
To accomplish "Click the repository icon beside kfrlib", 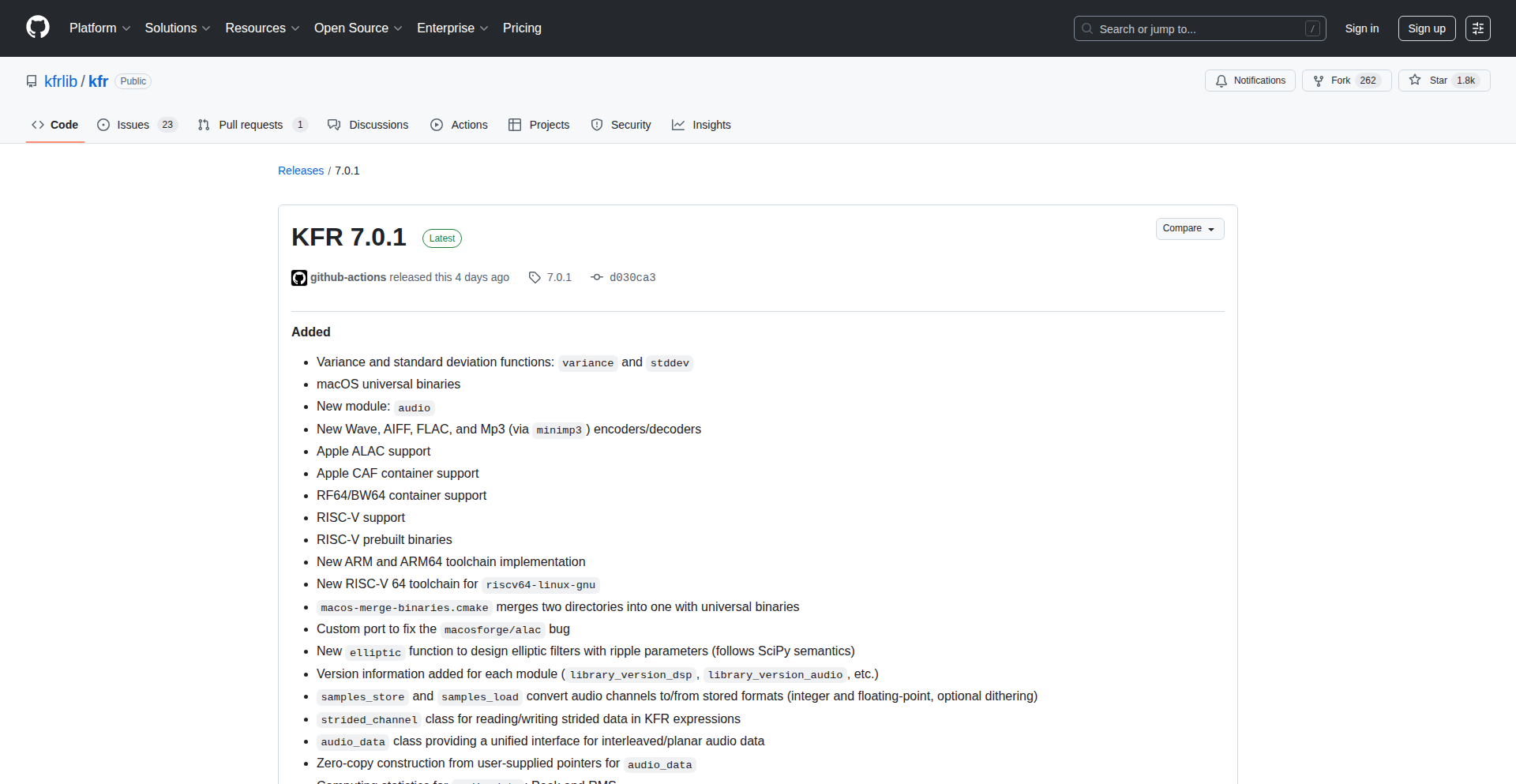I will pos(32,81).
